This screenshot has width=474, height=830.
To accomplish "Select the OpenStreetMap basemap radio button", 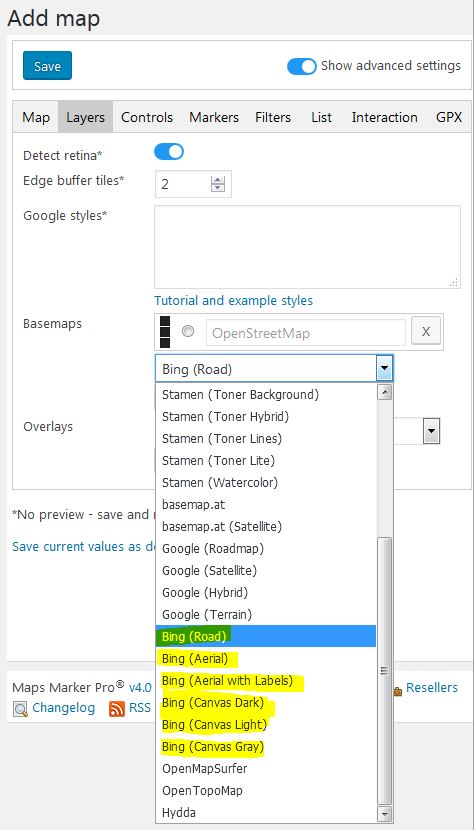I will [187, 331].
